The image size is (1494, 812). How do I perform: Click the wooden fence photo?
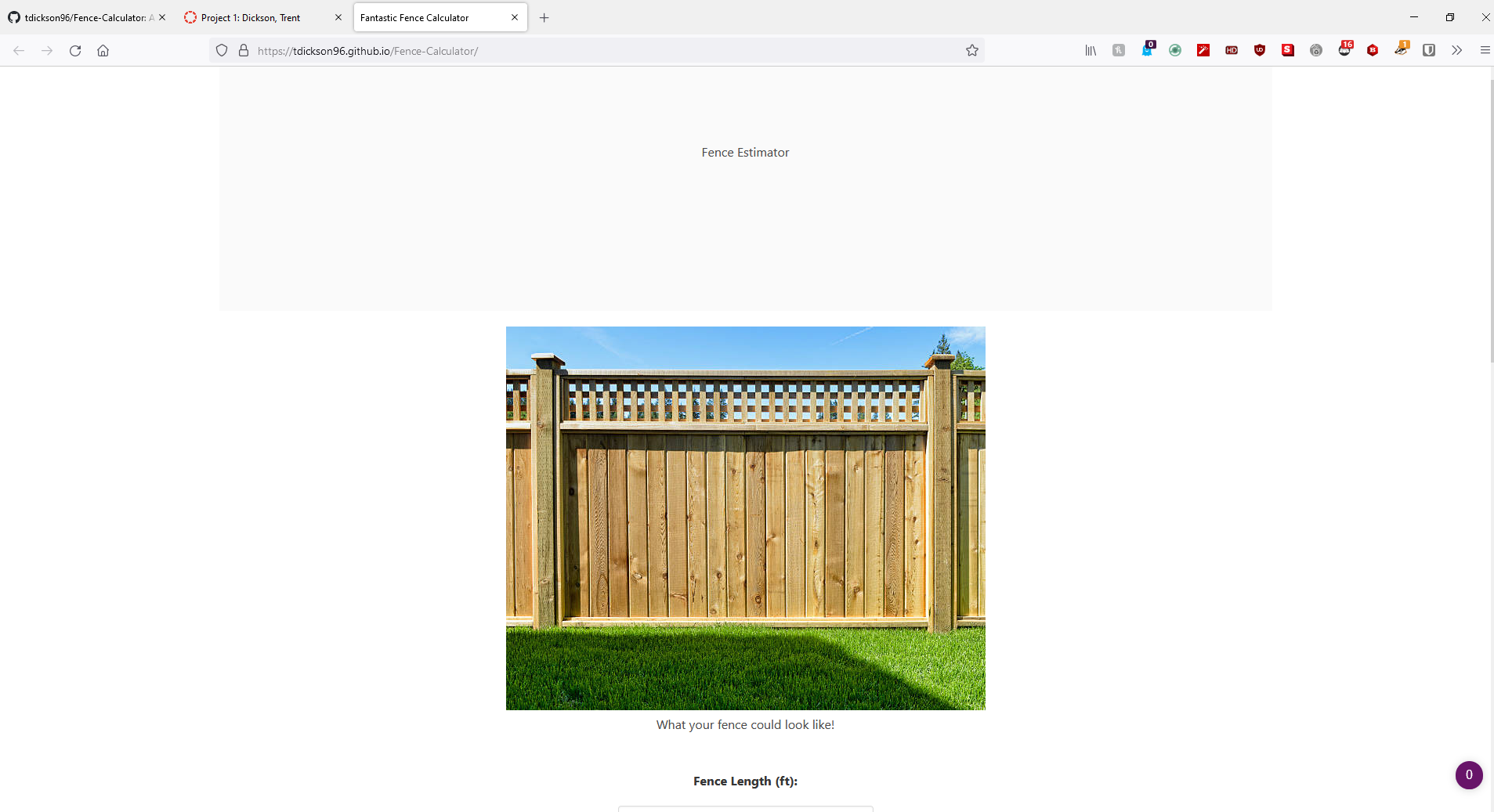pos(746,518)
